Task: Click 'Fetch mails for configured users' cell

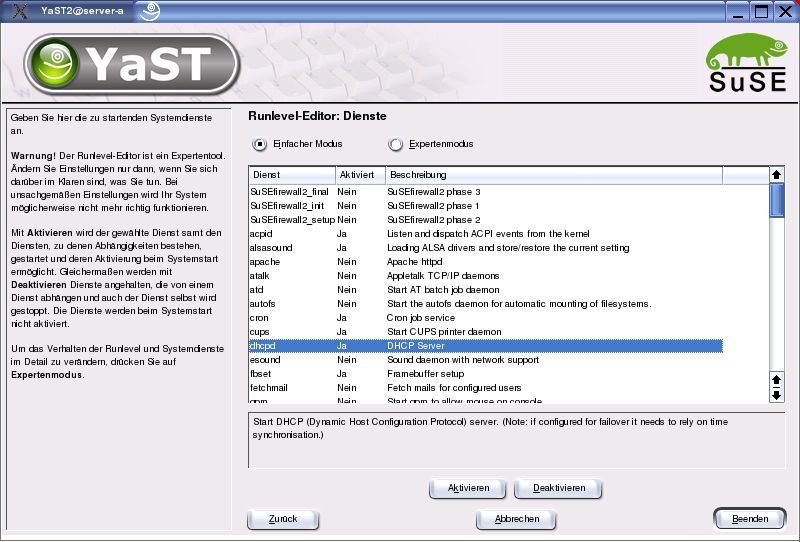Action: tap(454, 388)
